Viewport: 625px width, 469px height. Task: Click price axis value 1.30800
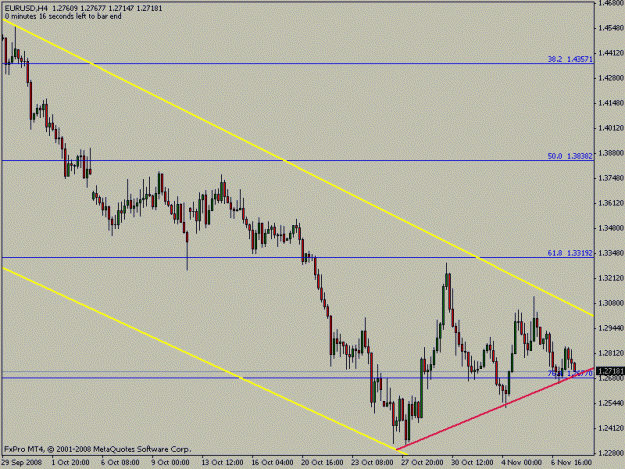(610, 303)
